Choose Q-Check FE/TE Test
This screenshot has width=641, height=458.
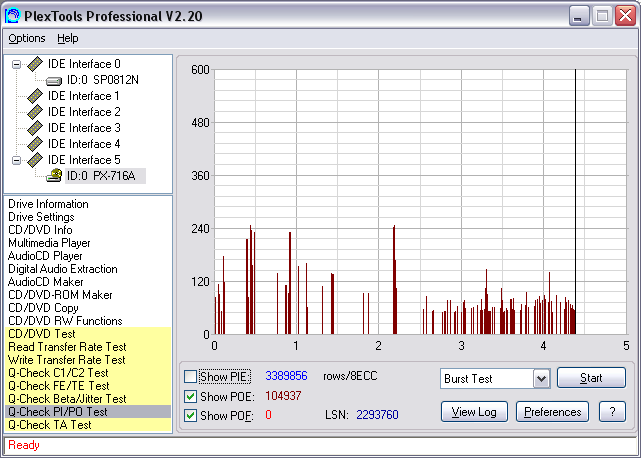click(88, 386)
